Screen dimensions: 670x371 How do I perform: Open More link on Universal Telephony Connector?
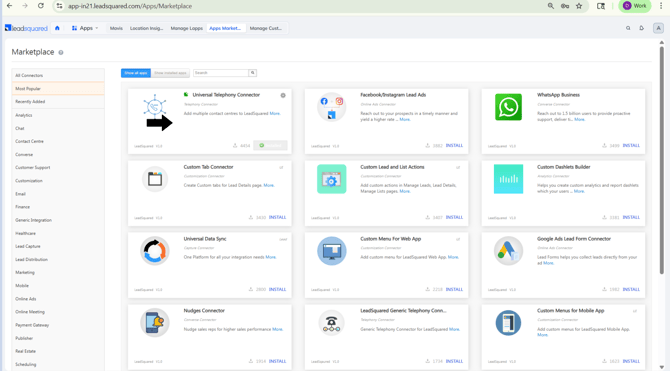275,113
